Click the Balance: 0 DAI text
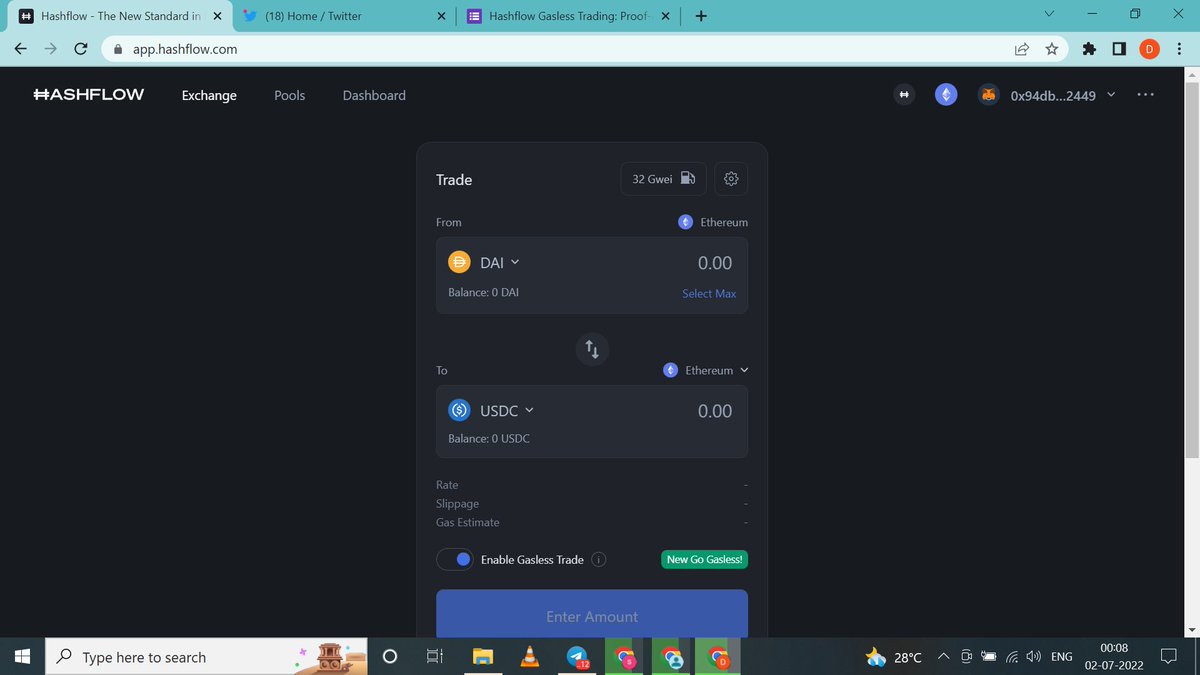 point(483,293)
